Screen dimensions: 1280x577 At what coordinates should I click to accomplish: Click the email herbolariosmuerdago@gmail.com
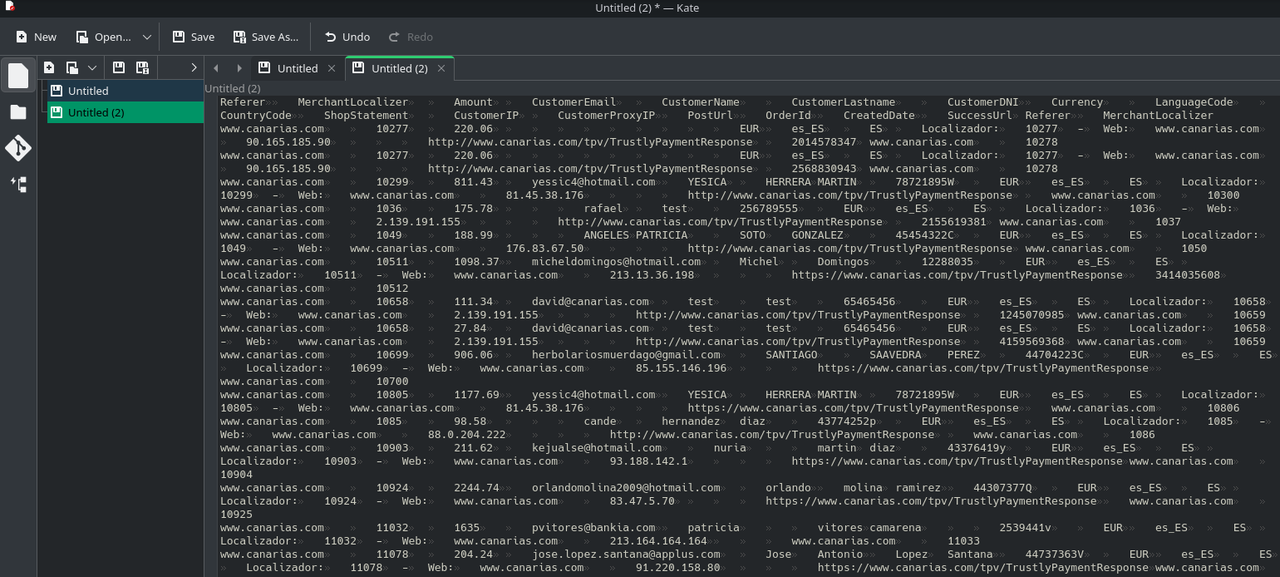626,354
